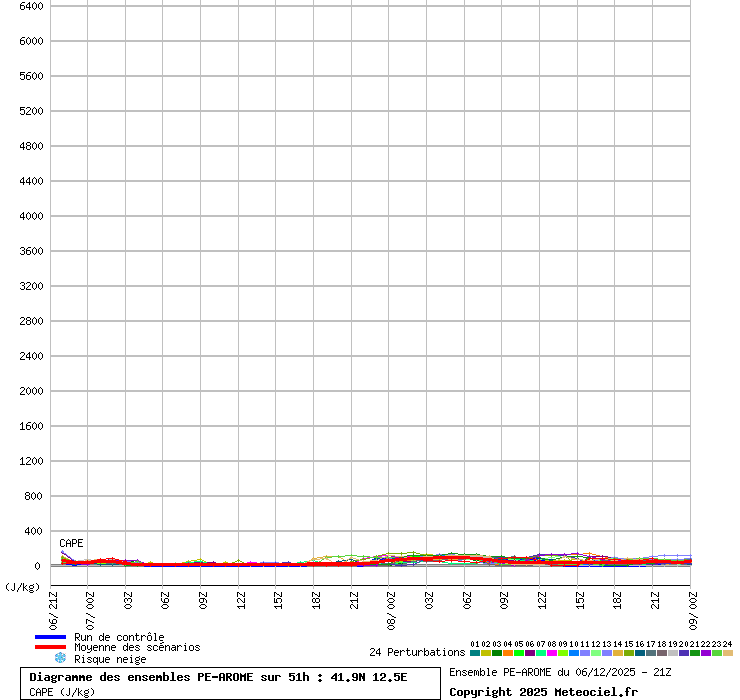Click the Copyright 2025 Meteociel.fr text

tap(543, 692)
